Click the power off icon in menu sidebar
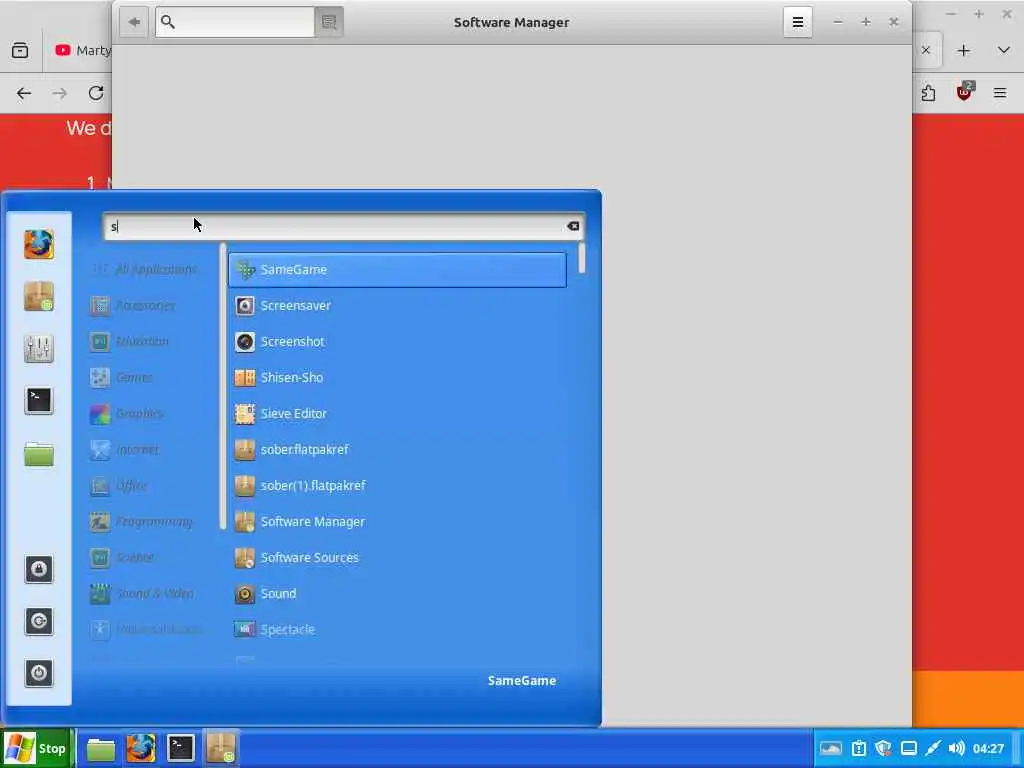 [x=39, y=673]
